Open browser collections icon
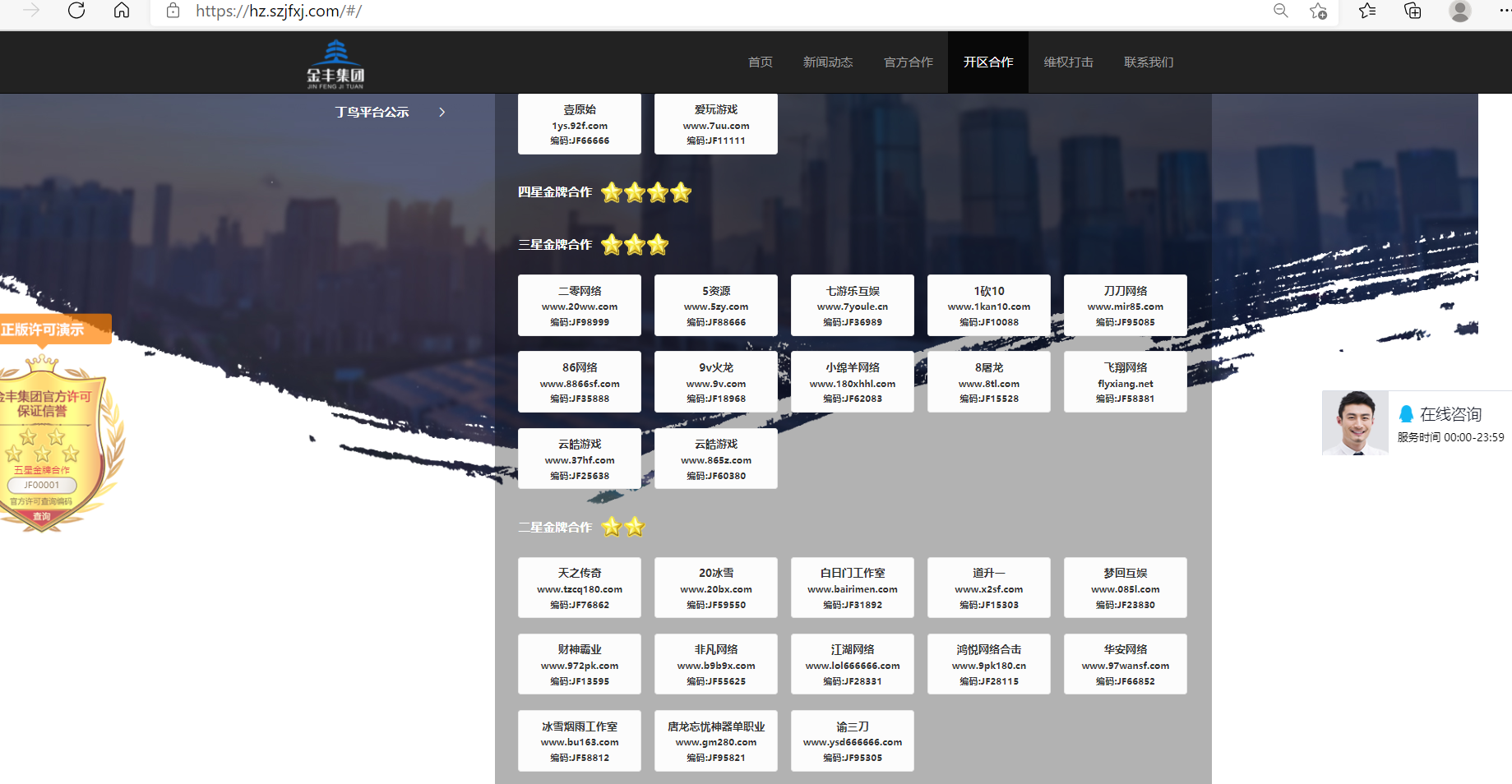 (x=1413, y=11)
